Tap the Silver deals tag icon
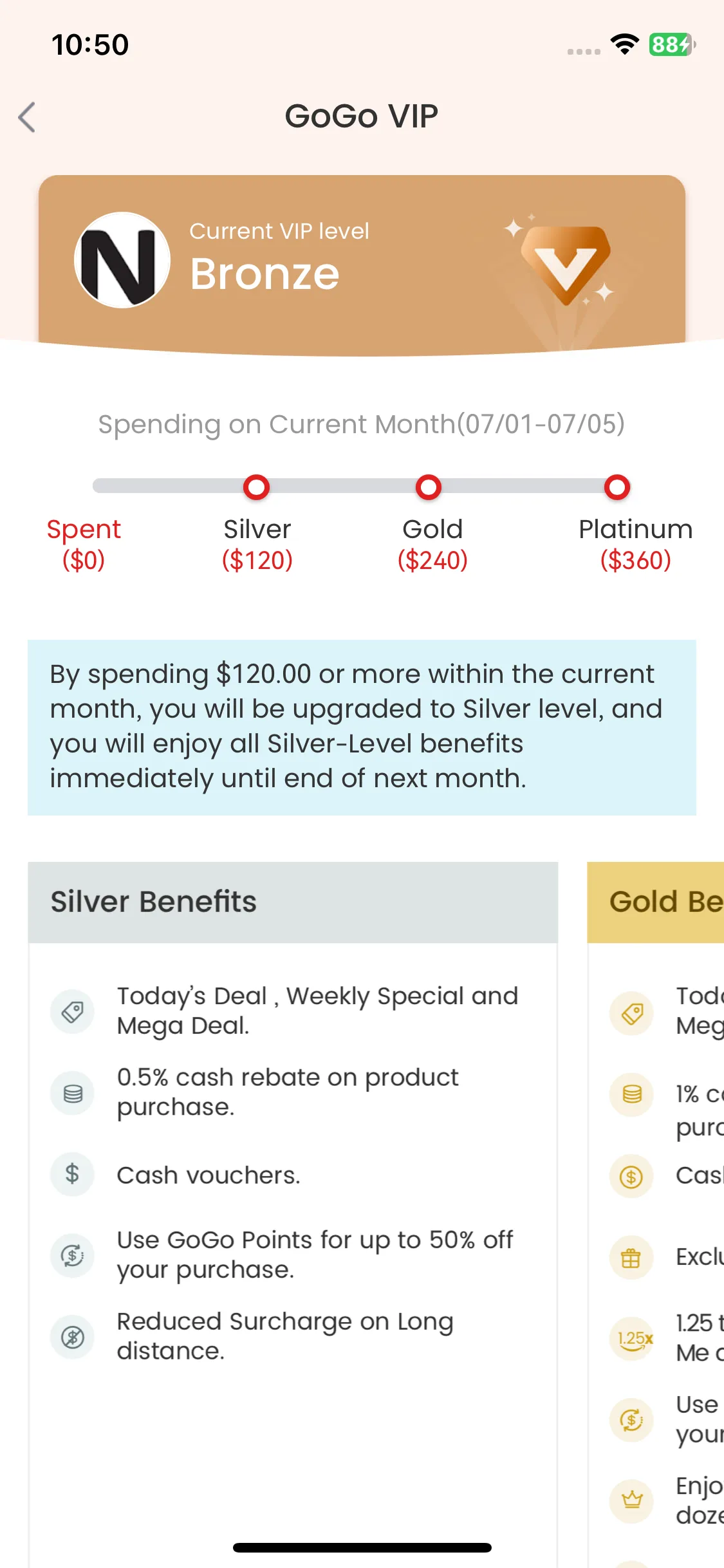This screenshot has width=724, height=1568. [x=73, y=1011]
